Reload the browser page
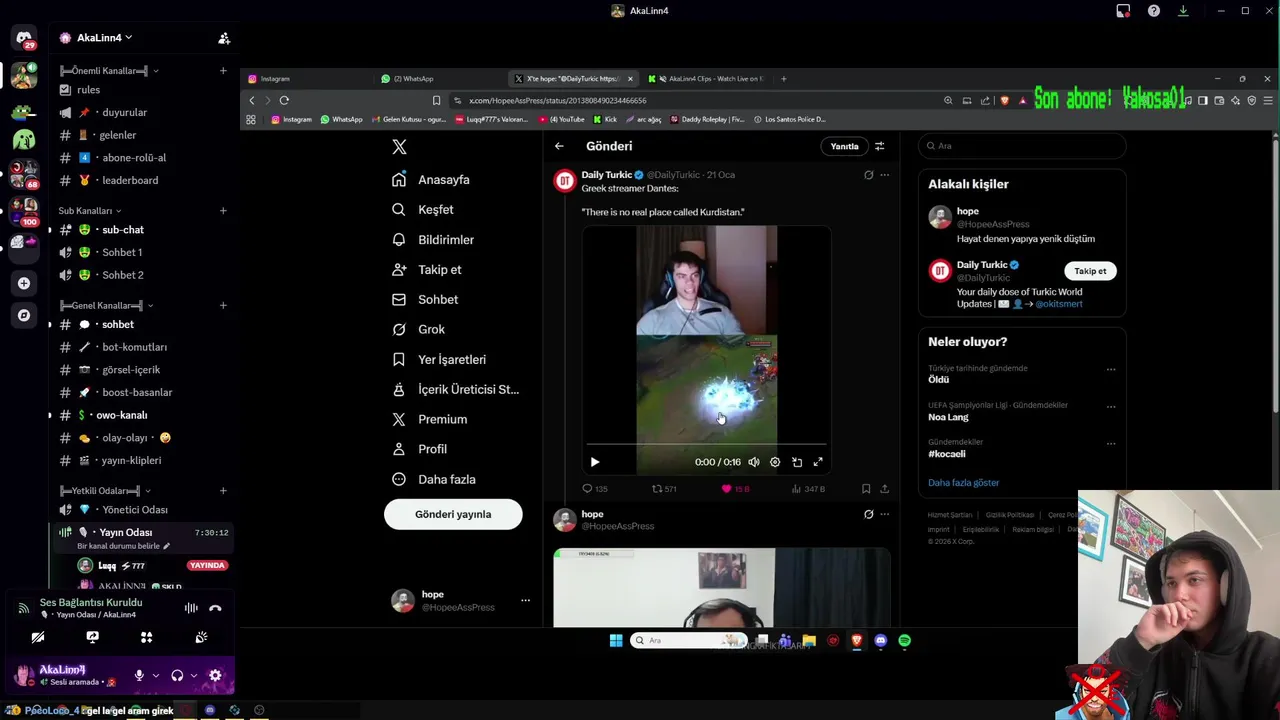 pos(284,100)
